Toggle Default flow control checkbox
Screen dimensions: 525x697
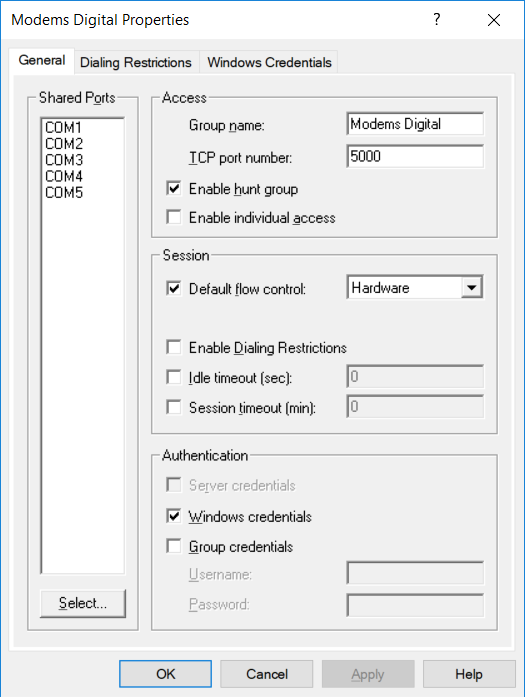(173, 288)
